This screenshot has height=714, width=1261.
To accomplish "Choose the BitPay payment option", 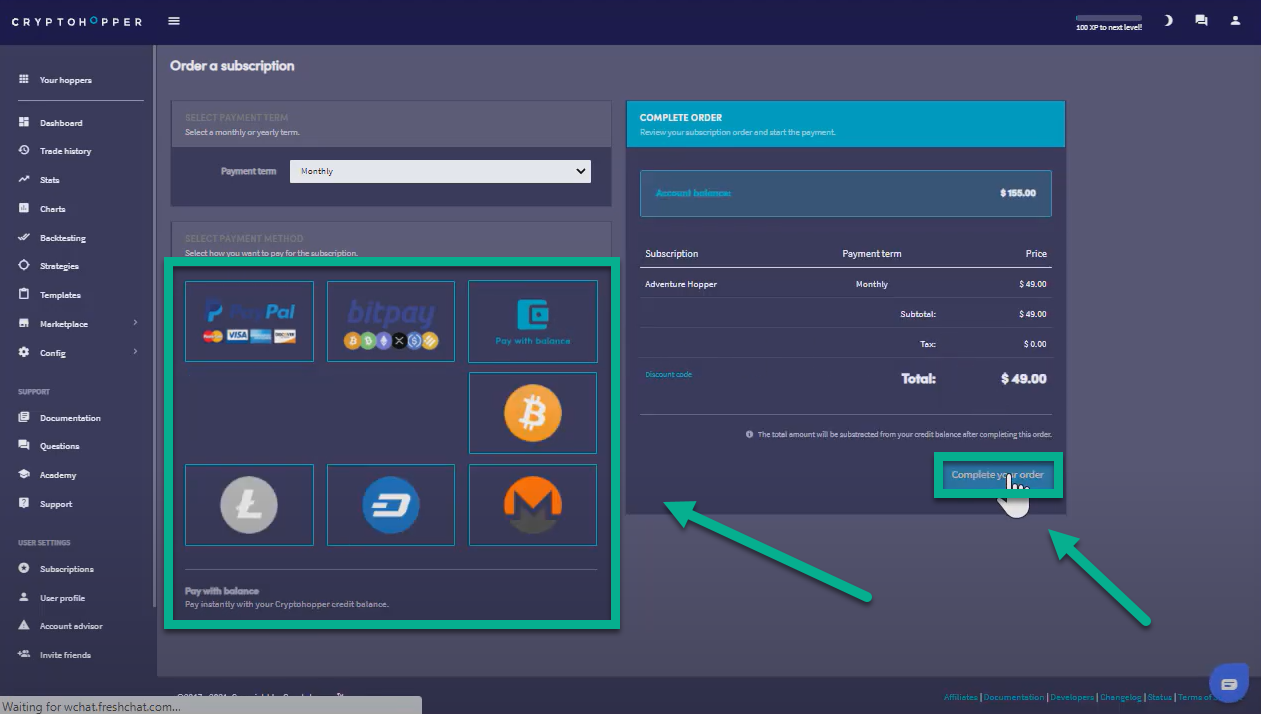I will click(391, 321).
